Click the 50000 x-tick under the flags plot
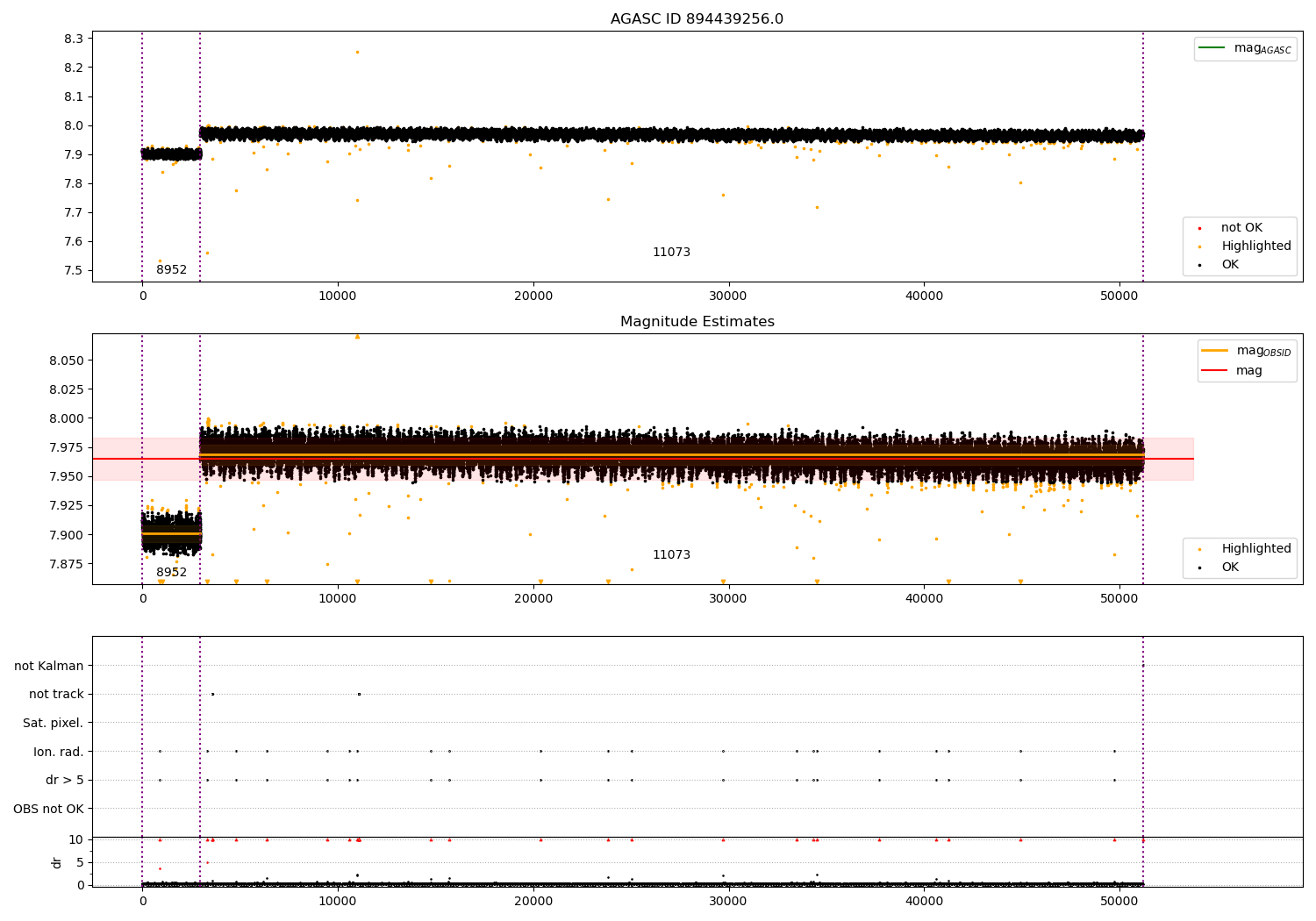The width and height of the screenshot is (1316, 921). pos(1119,902)
